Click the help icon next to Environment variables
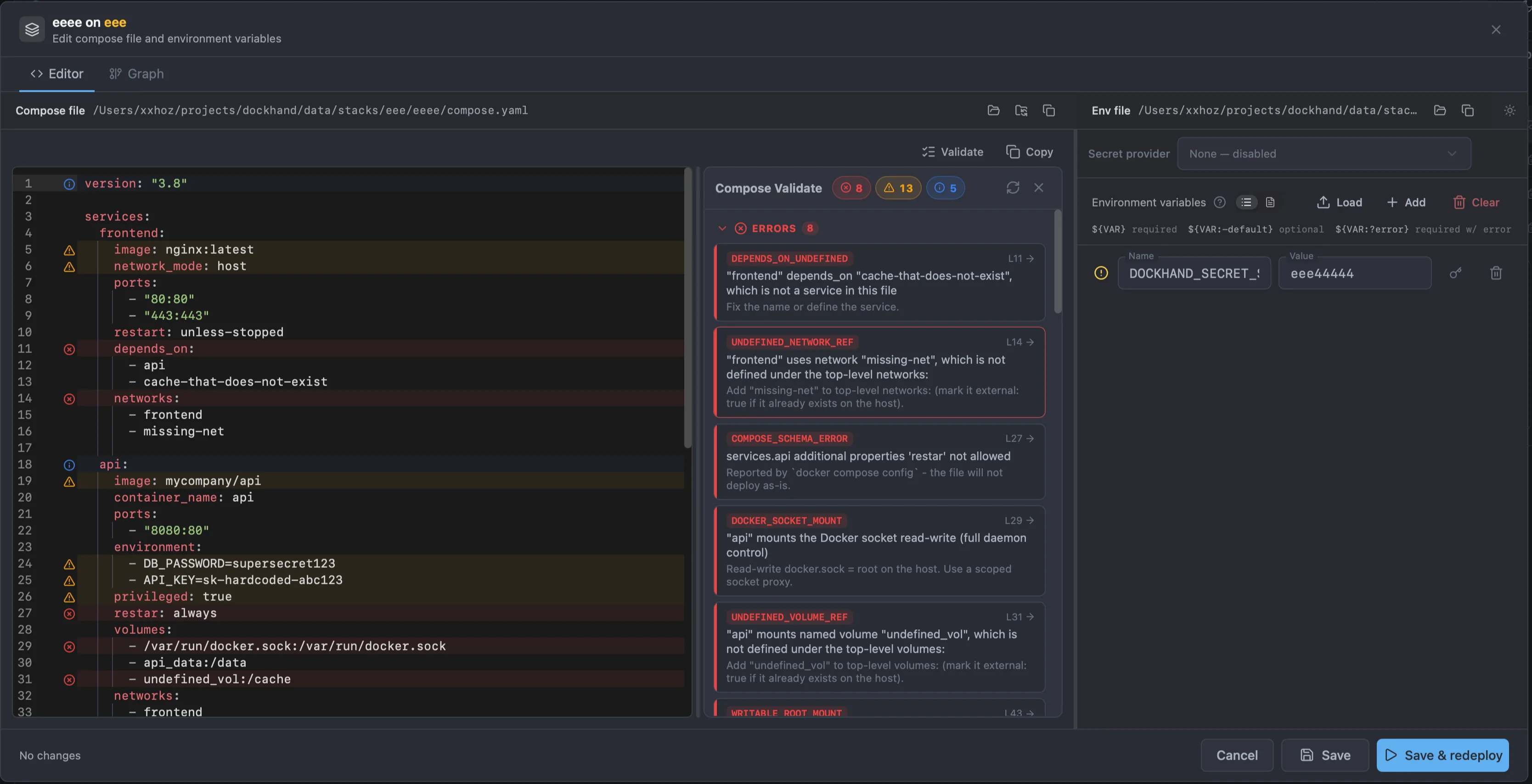This screenshot has height=784, width=1532. pos(1220,202)
